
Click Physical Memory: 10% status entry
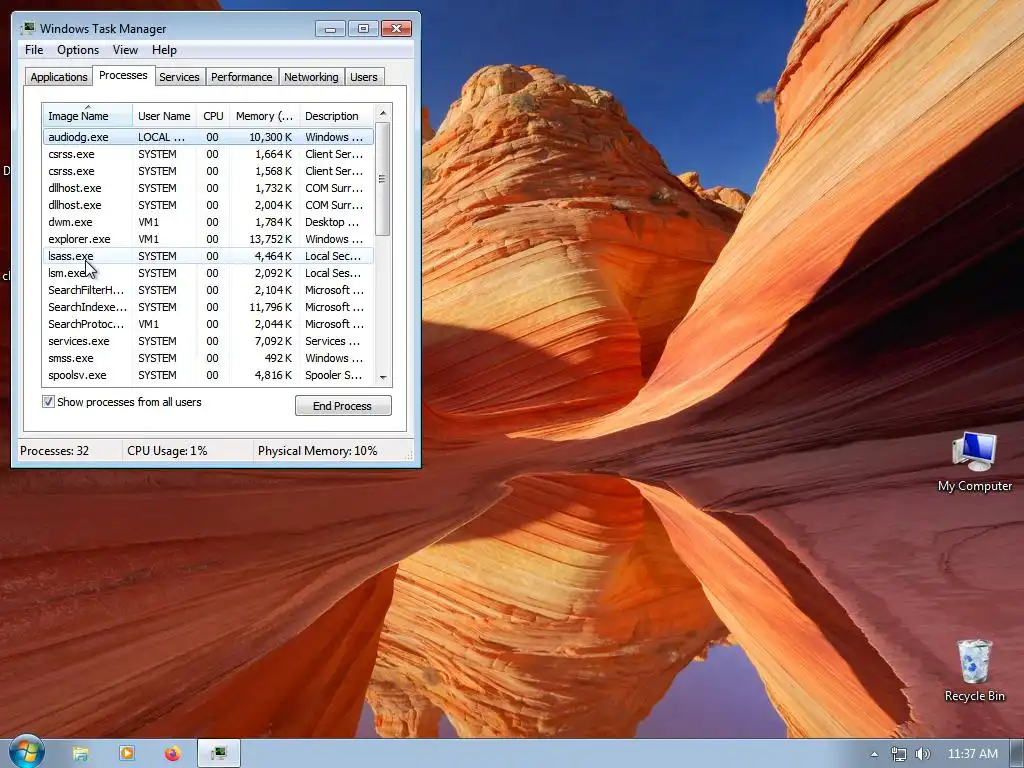(317, 451)
